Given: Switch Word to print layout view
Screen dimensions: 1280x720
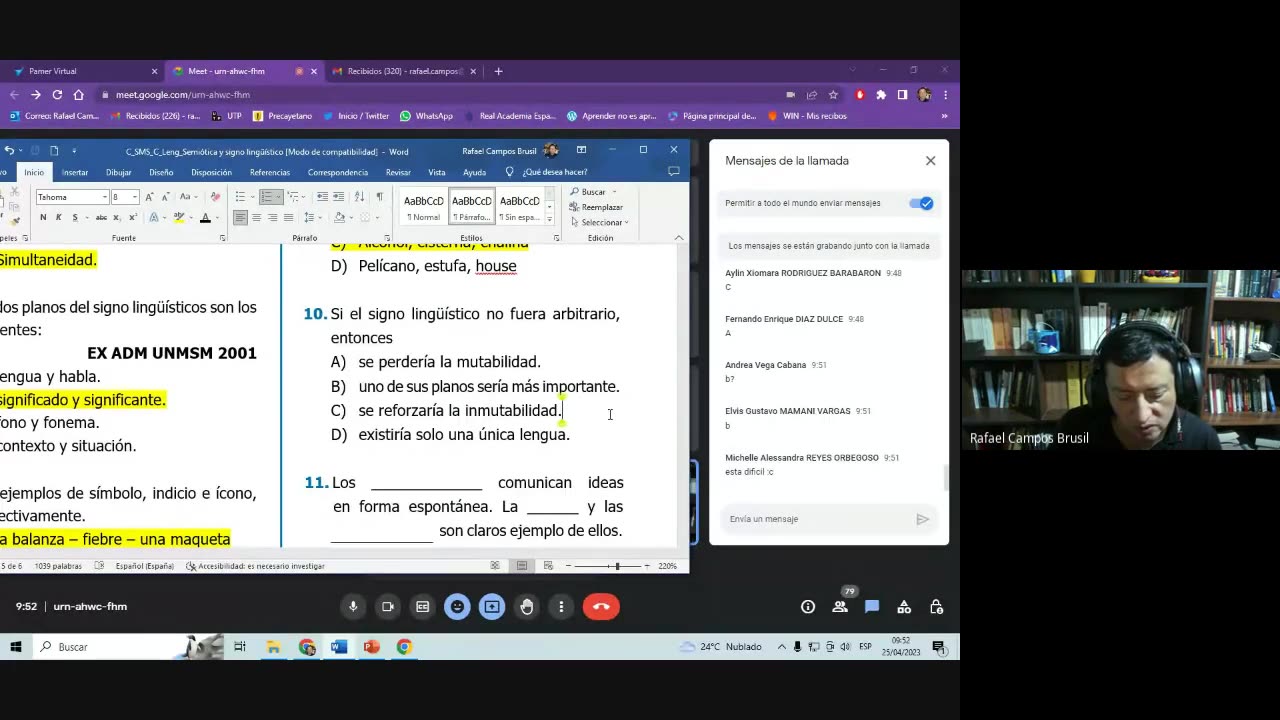Looking at the screenshot, I should [522, 566].
